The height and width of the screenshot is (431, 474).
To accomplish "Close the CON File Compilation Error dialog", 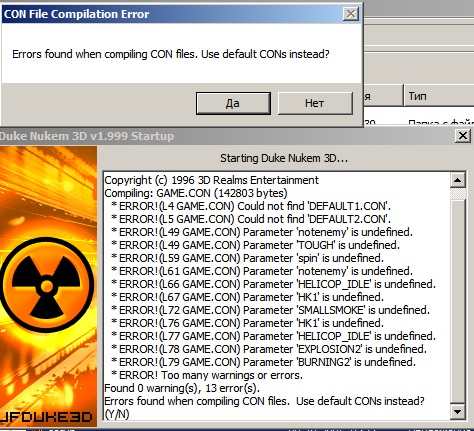I will [x=351, y=14].
